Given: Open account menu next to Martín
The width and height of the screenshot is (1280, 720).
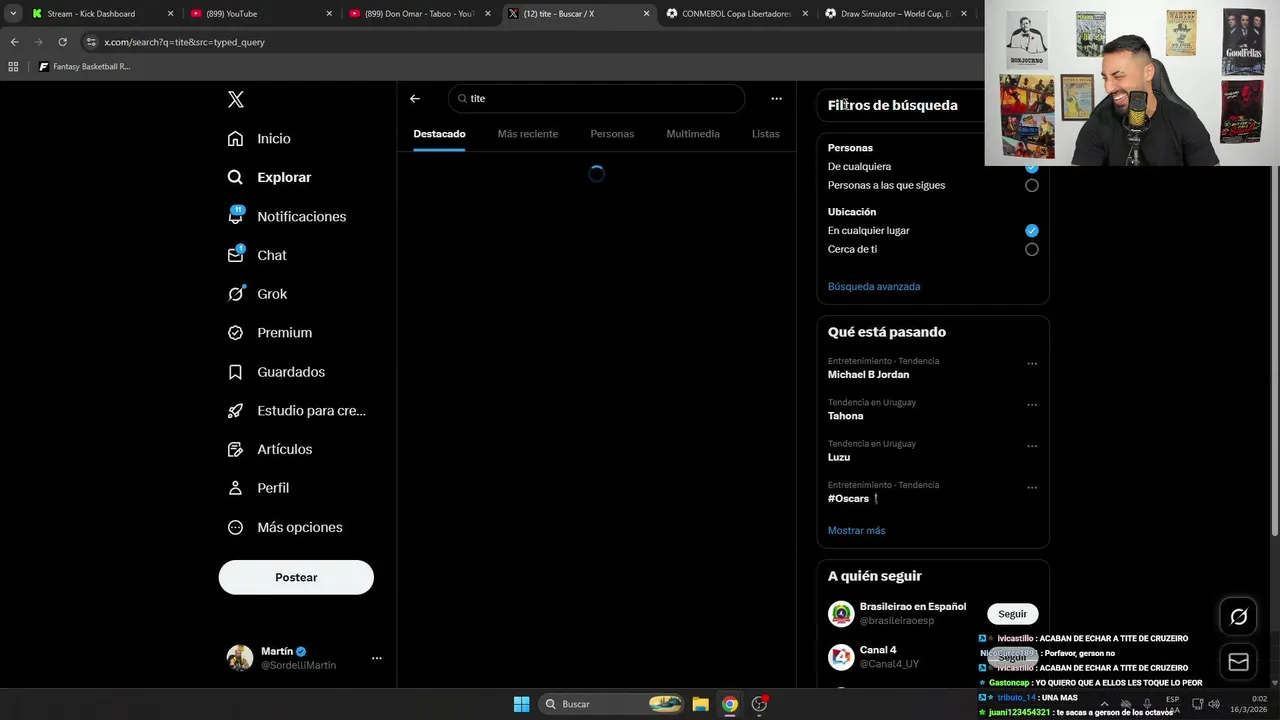Looking at the screenshot, I should (377, 658).
